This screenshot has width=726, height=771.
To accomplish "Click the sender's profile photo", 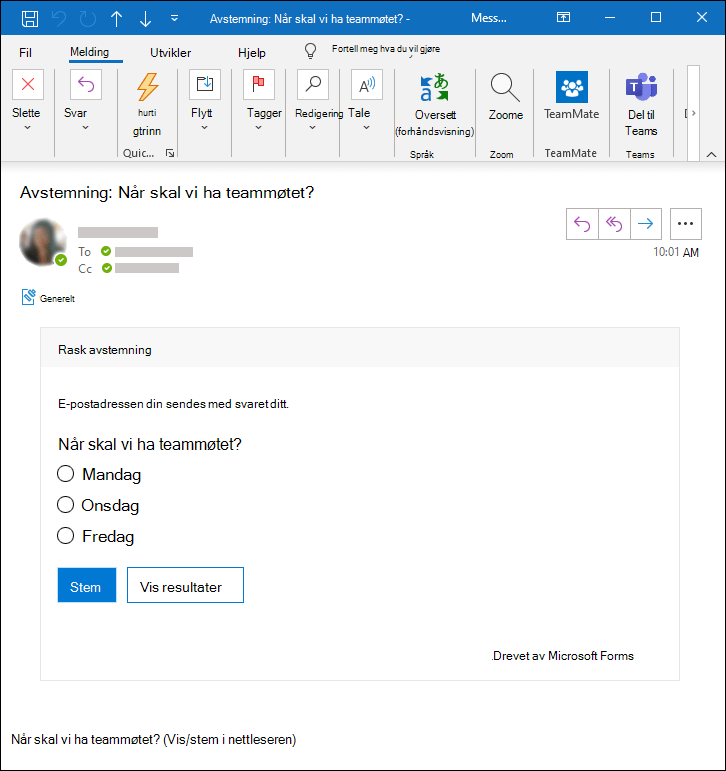I will [43, 242].
